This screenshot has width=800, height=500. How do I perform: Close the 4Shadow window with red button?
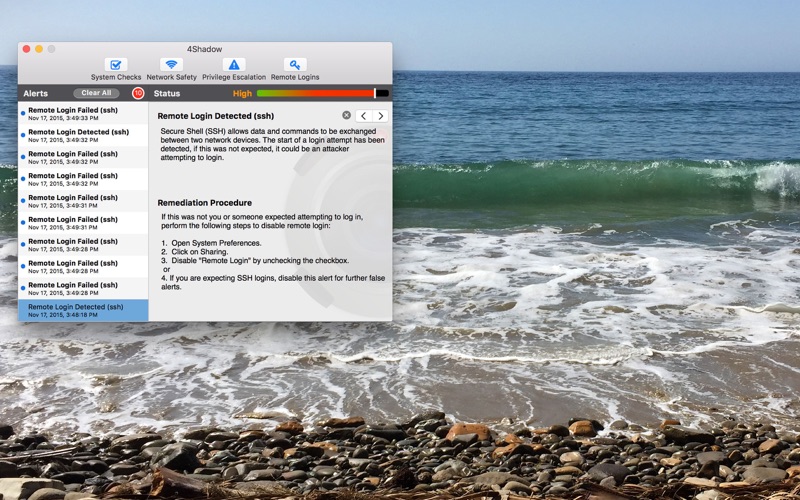(27, 49)
